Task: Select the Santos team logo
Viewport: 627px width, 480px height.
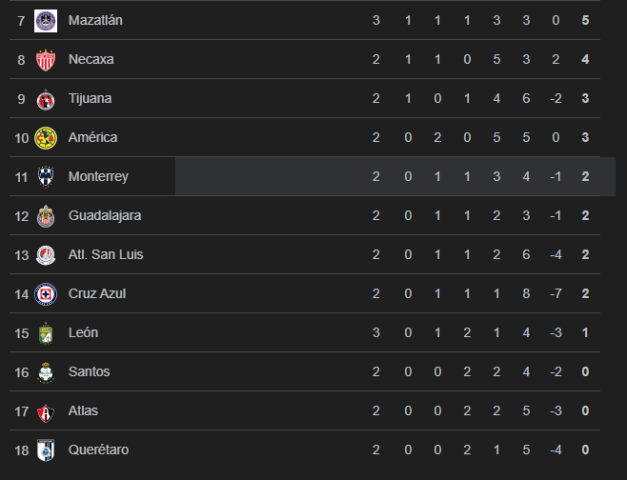Action: [x=45, y=372]
